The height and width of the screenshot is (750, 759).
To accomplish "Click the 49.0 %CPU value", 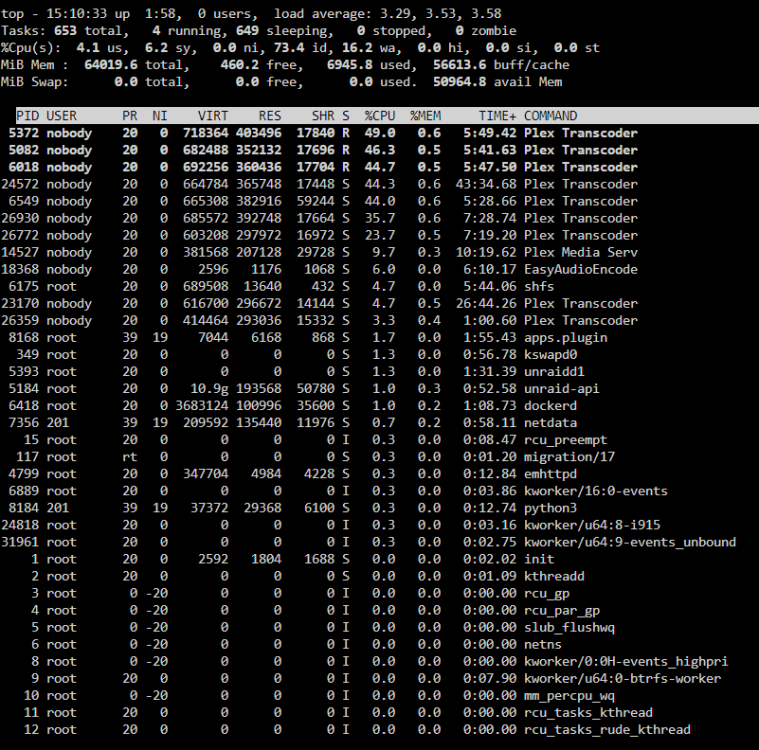I will tap(380, 133).
